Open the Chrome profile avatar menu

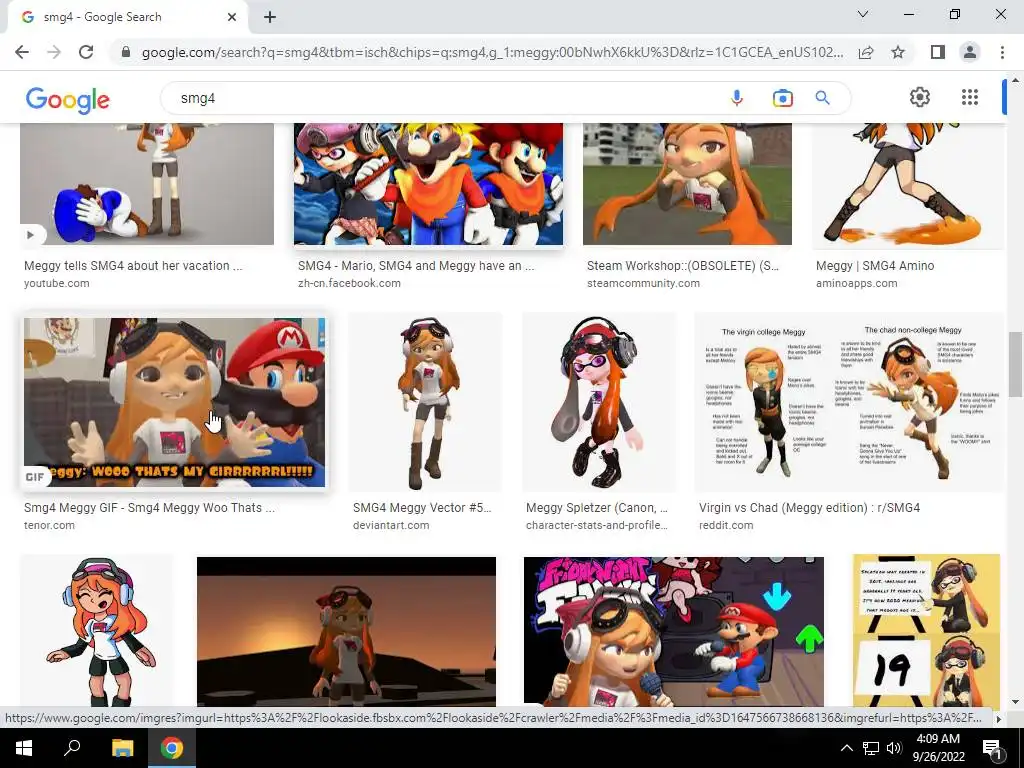[x=970, y=52]
